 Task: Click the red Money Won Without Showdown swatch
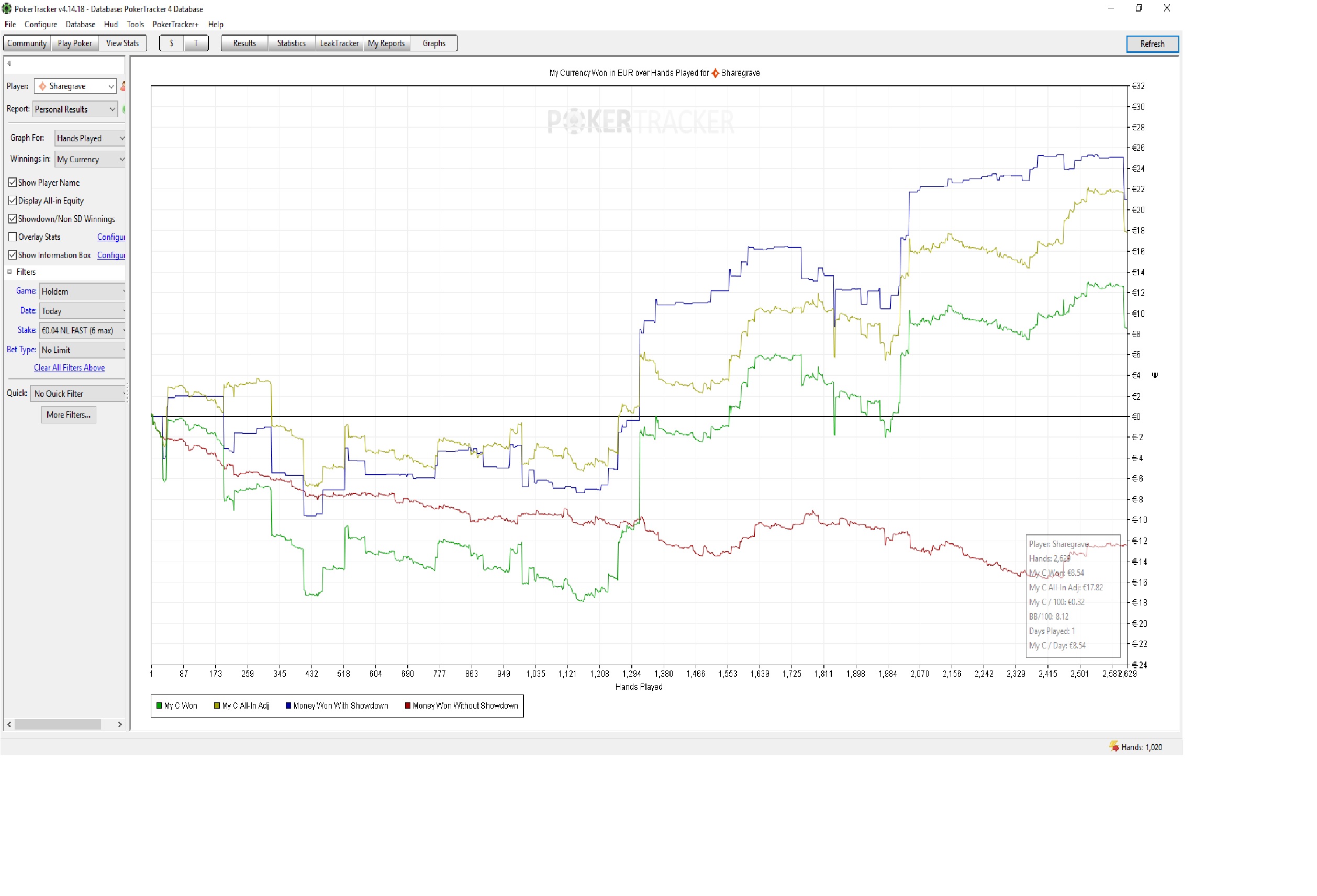pos(408,705)
